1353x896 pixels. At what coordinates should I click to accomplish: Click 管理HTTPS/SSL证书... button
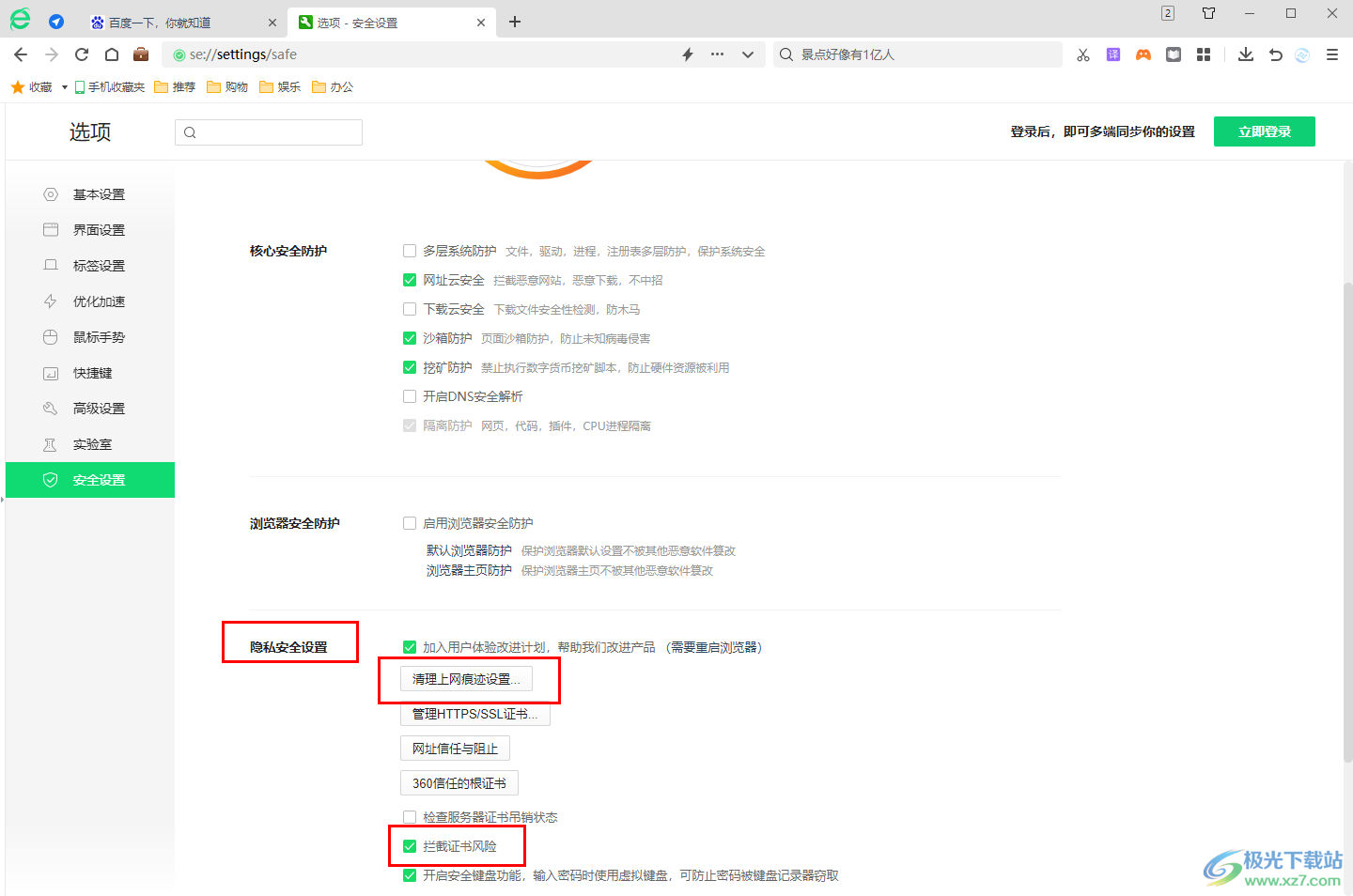pos(475,714)
